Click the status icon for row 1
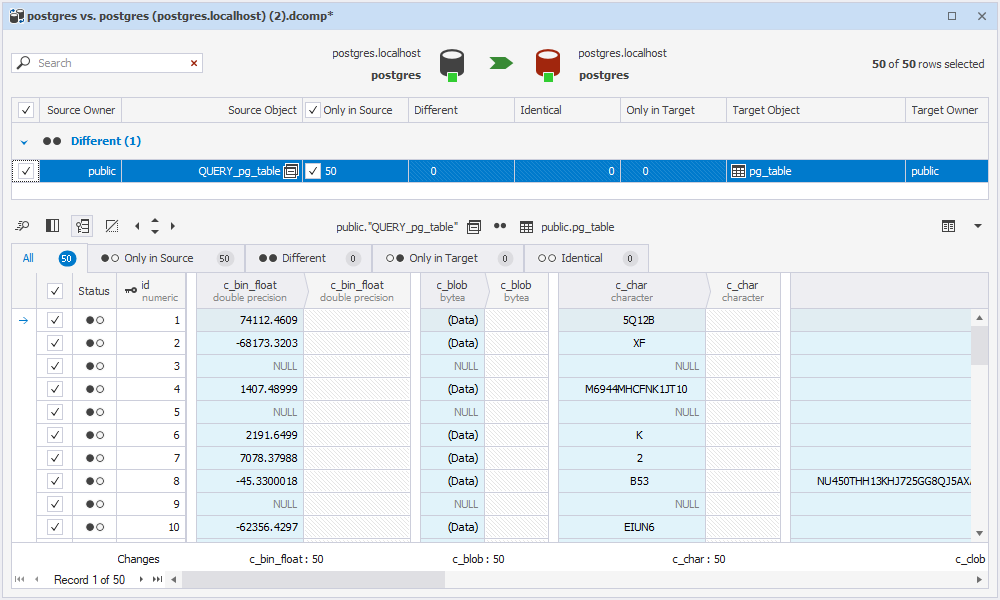 [x=94, y=320]
